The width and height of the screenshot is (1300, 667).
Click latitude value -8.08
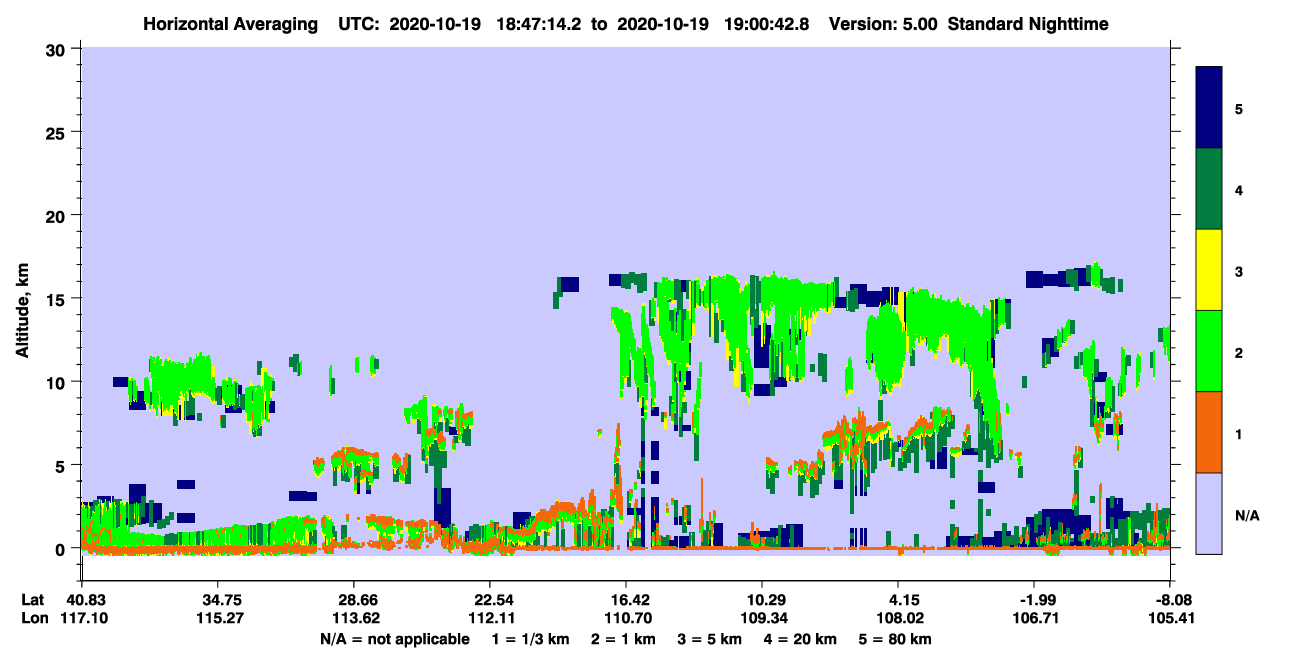click(1170, 600)
